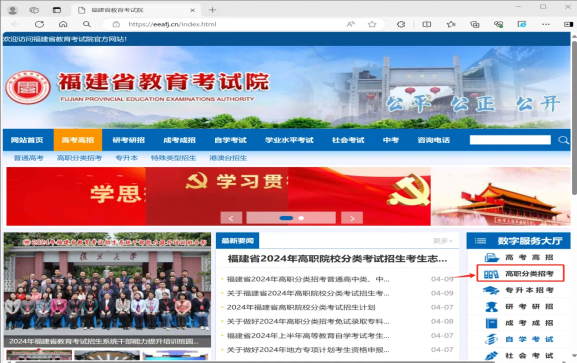Click the magnifier search icon on site navbar
Screen dimensions: 577x363
(563, 140)
